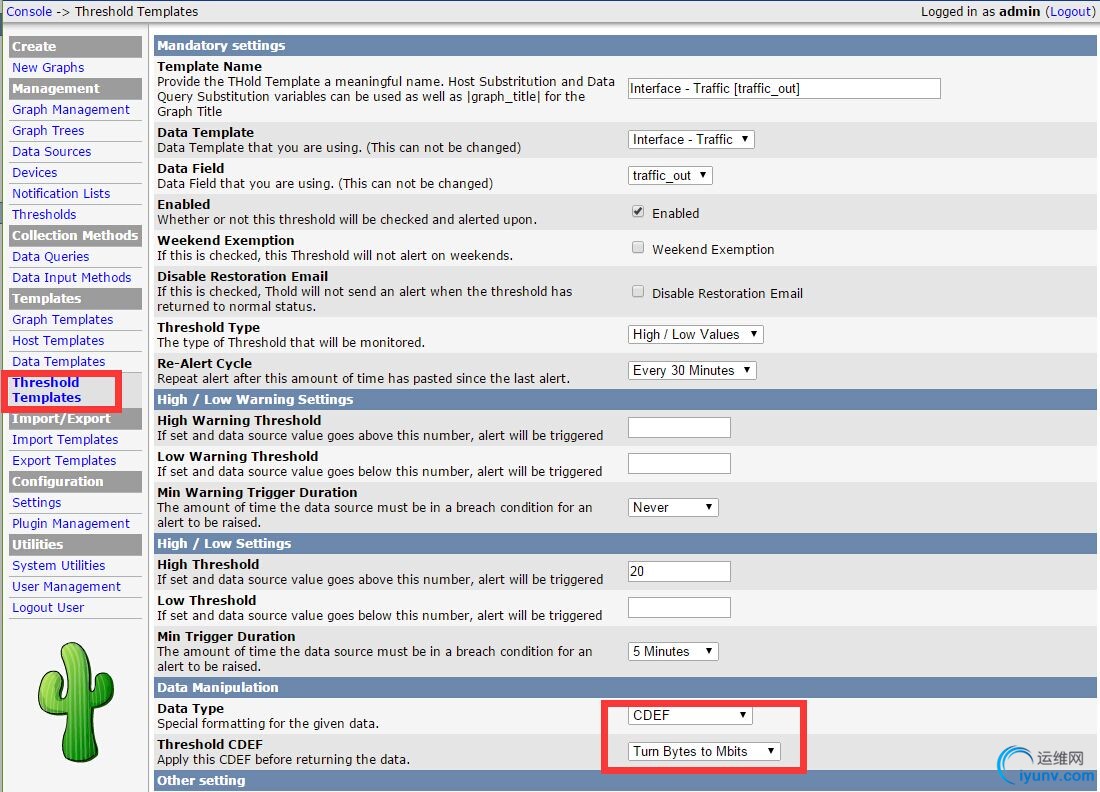Open Min Warning Trigger Duration Never dropdown
The height and width of the screenshot is (792, 1100).
coord(673,507)
